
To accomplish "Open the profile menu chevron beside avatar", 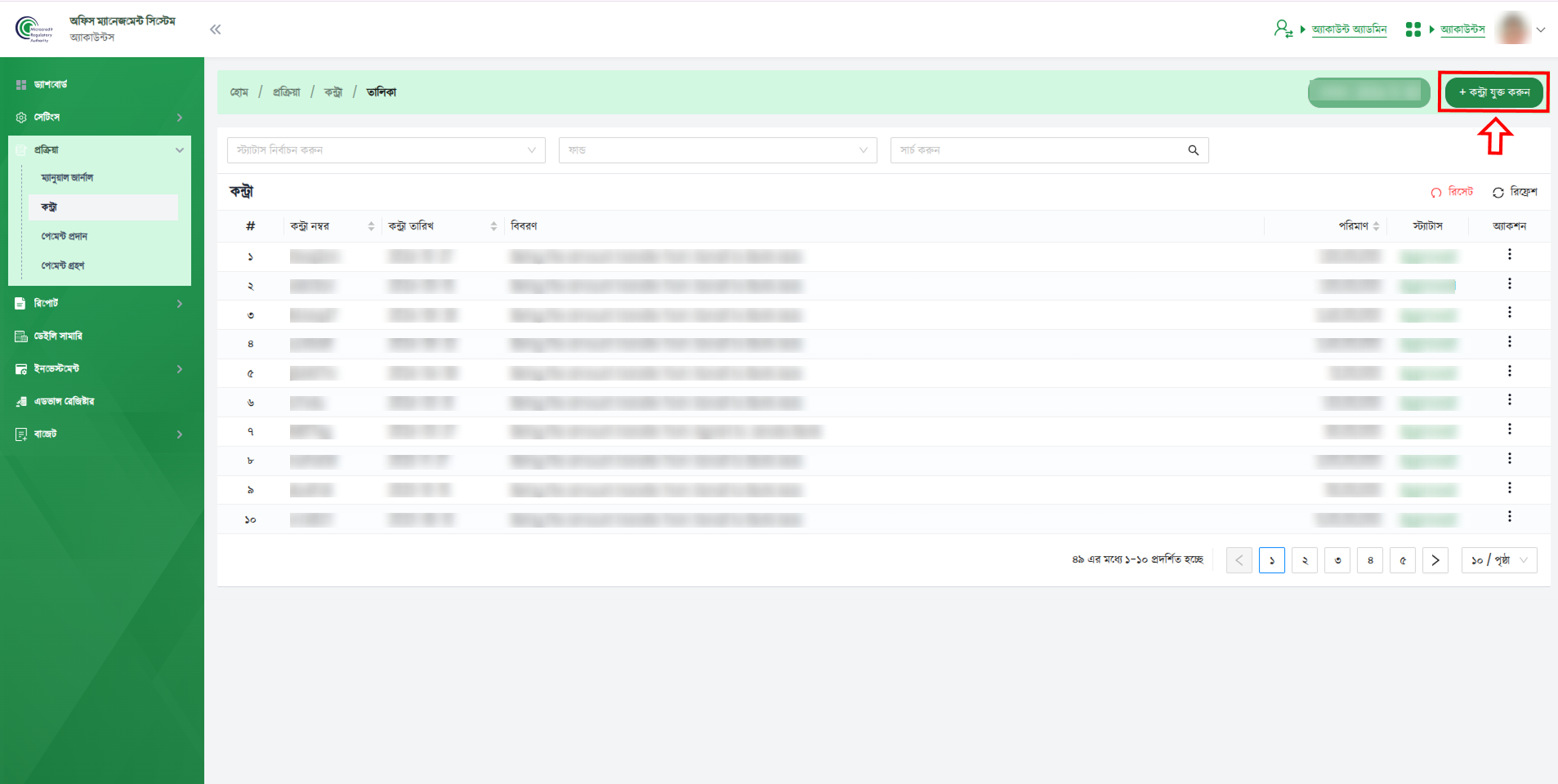I will click(x=1541, y=29).
